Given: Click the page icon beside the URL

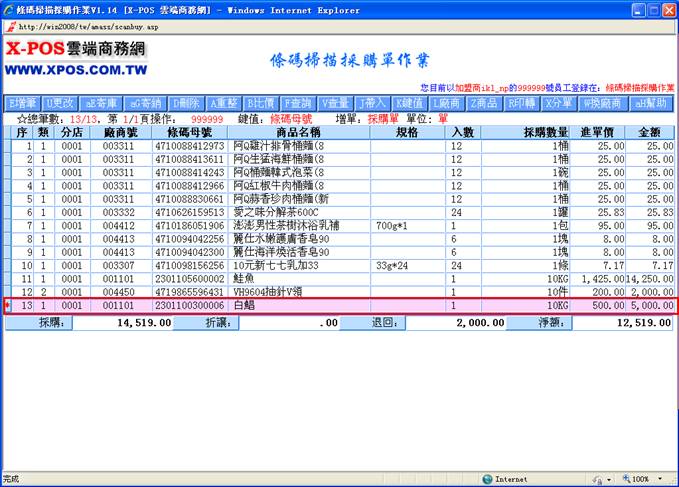Looking at the screenshot, I should (x=10, y=26).
